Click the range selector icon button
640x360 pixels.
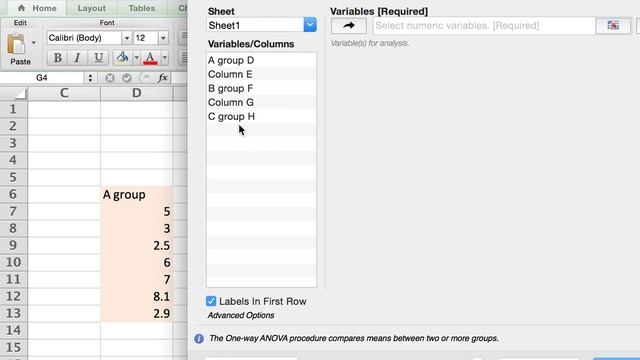[x=613, y=26]
